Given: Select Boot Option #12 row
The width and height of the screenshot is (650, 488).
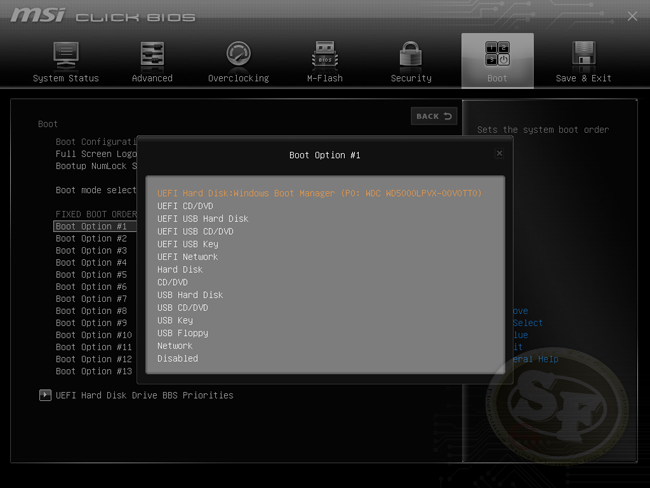Looking at the screenshot, I should (x=94, y=359).
